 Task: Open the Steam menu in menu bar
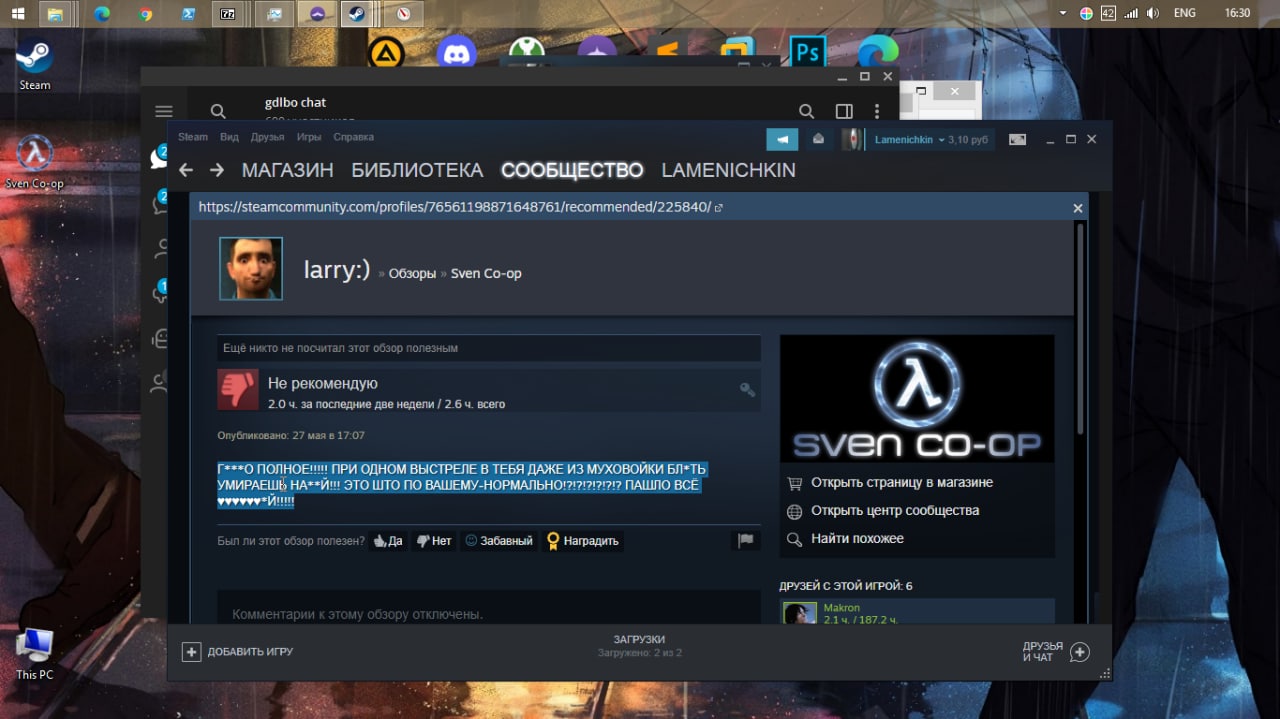(193, 137)
